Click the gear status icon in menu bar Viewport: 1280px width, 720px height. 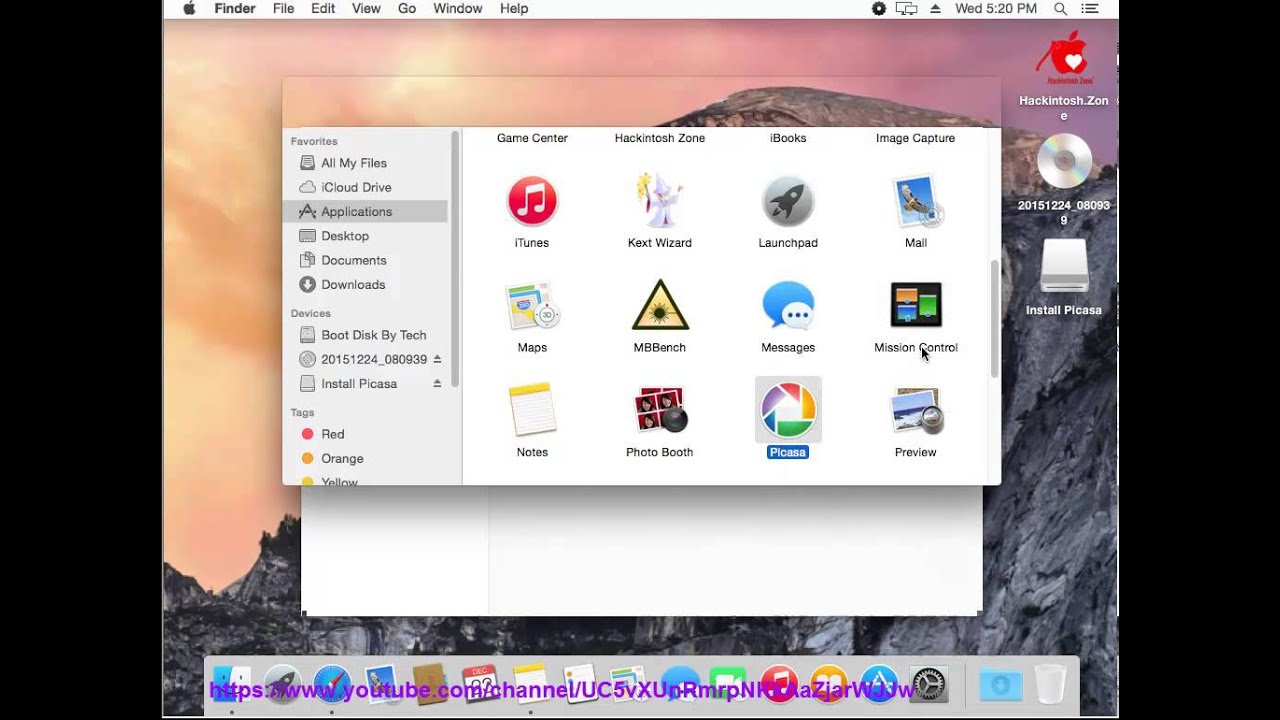[x=879, y=8]
